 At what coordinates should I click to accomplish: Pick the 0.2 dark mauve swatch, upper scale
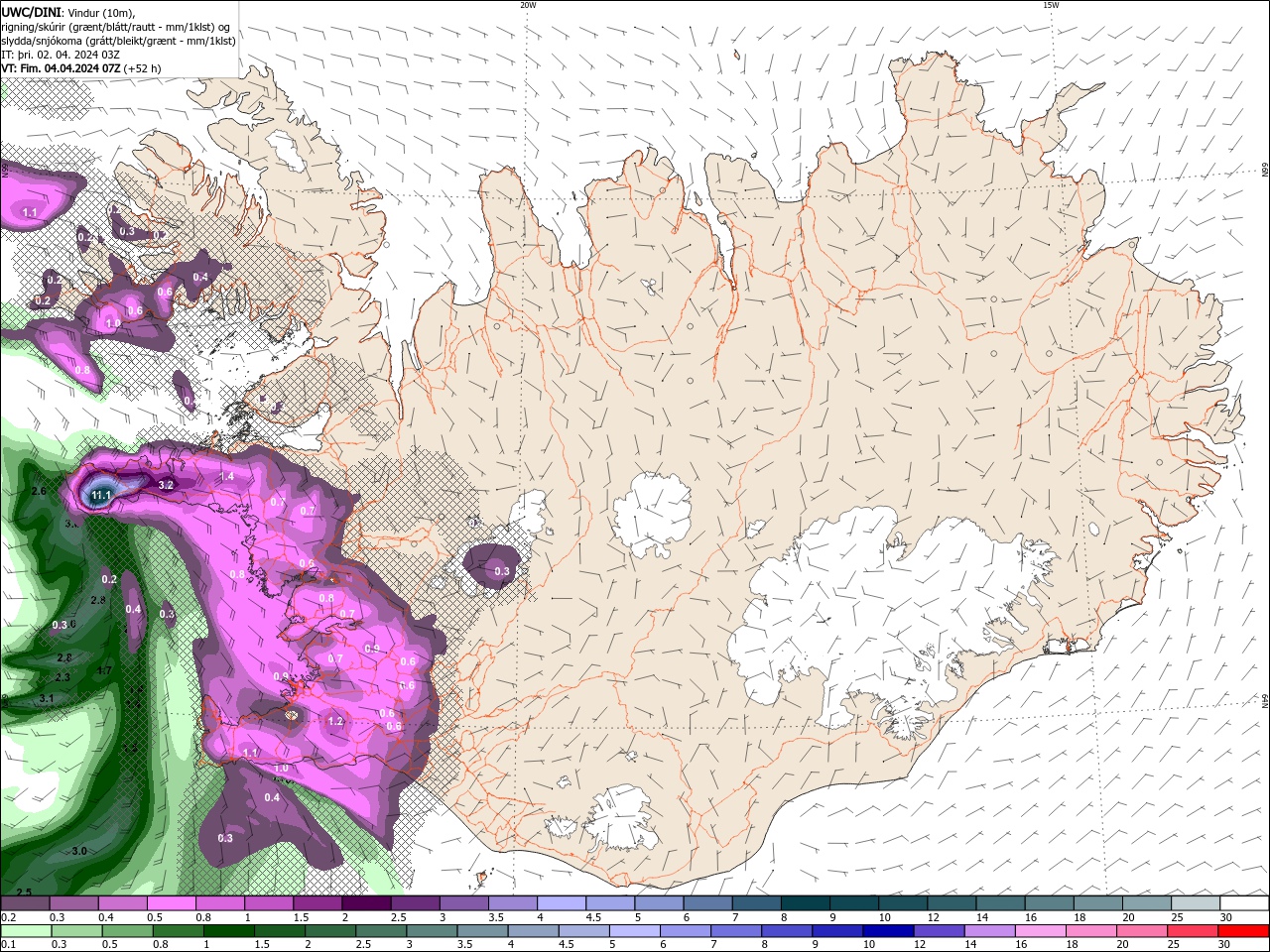(25, 903)
